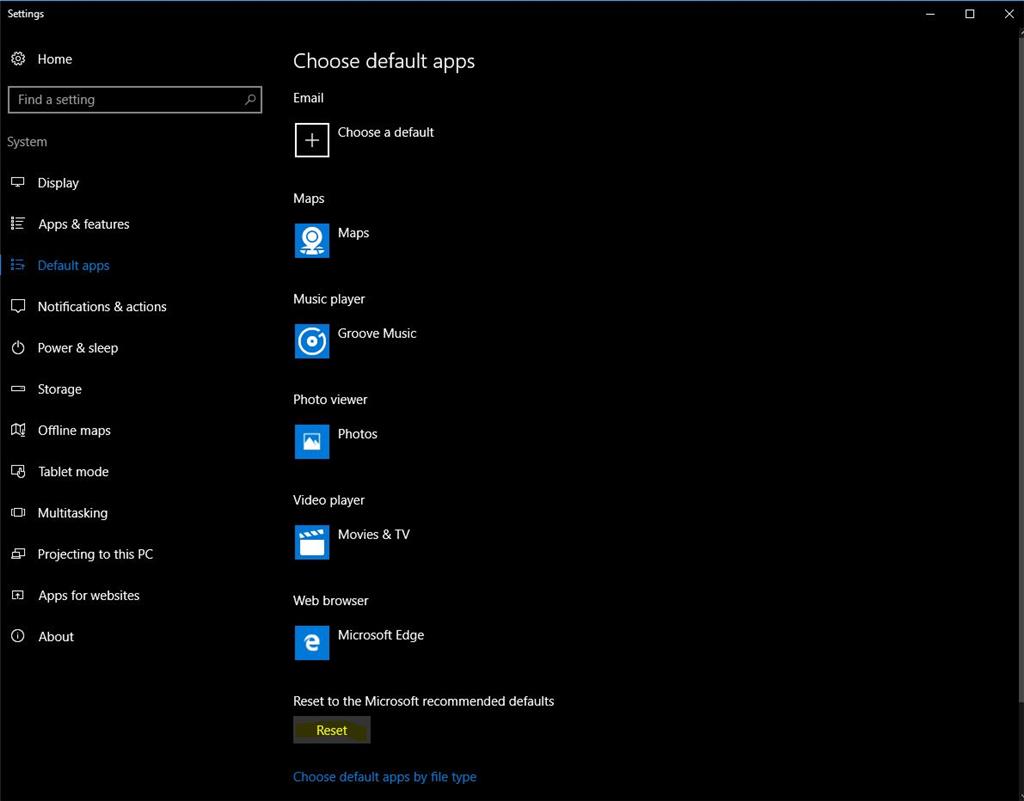Change Microsoft Edge default browser
Image resolution: width=1024 pixels, height=801 pixels.
click(381, 635)
